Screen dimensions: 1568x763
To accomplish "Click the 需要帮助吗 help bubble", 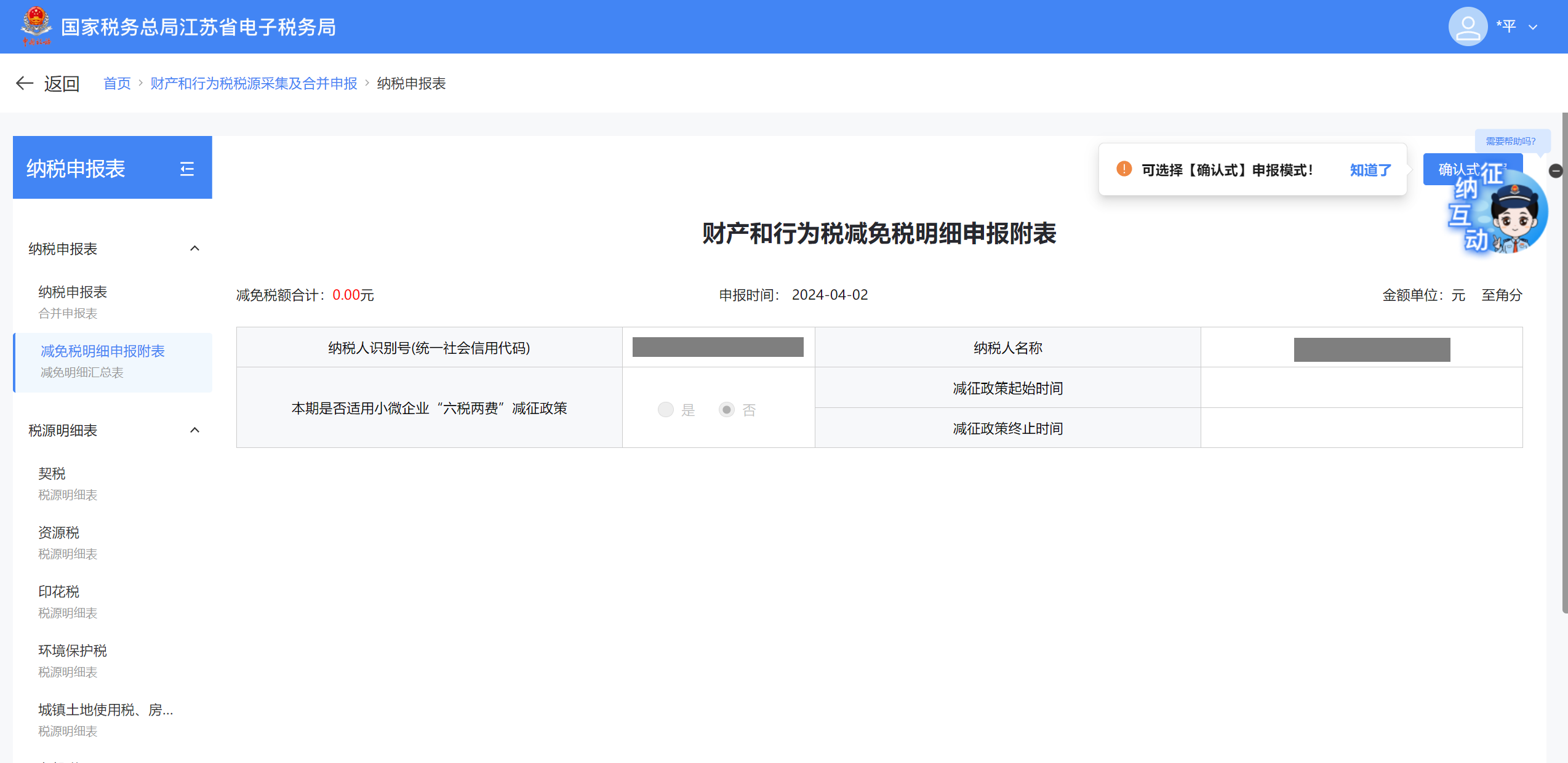I will tap(1511, 141).
